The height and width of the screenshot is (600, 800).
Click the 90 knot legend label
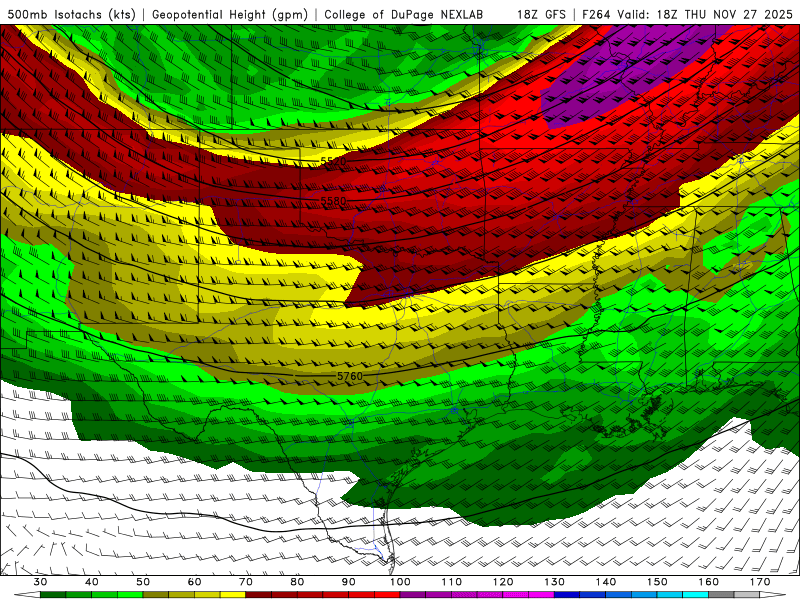click(x=348, y=582)
